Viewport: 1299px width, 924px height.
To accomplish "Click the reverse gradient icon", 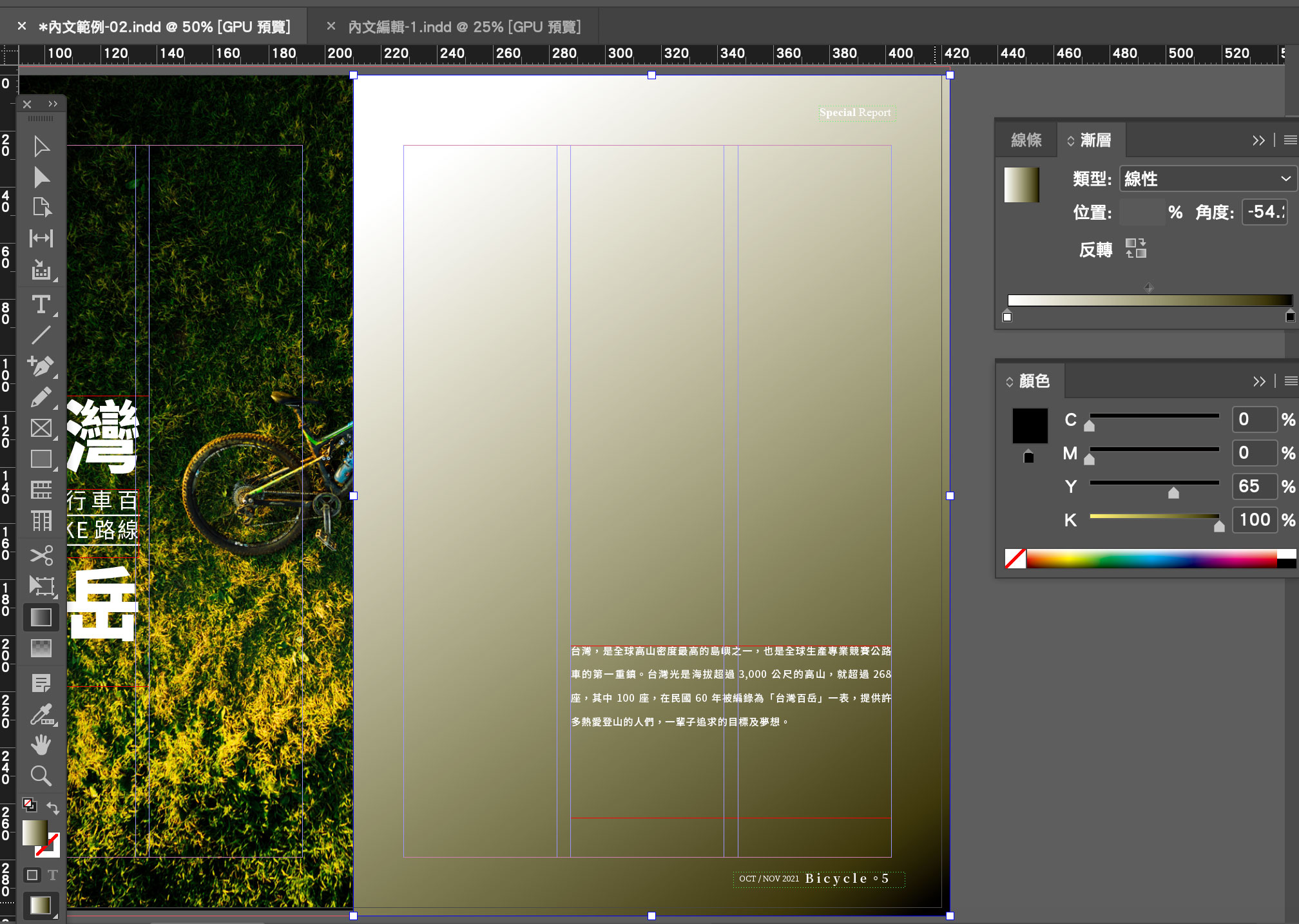I will [x=1135, y=248].
